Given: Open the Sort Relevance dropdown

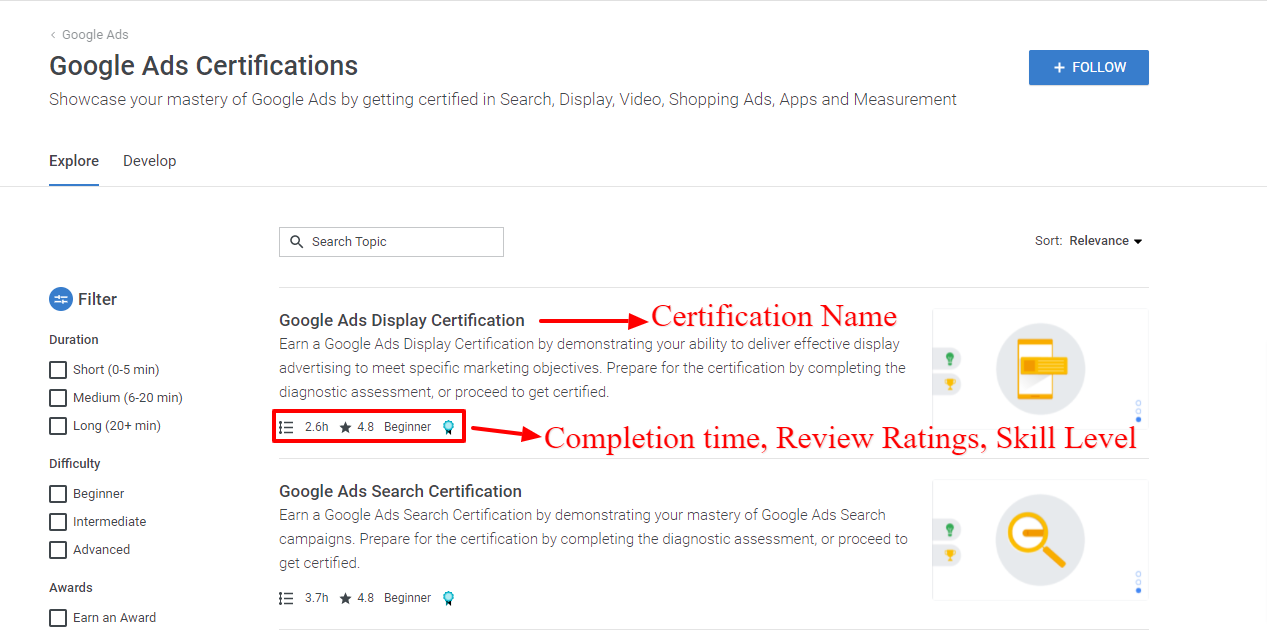Looking at the screenshot, I should coord(1105,241).
